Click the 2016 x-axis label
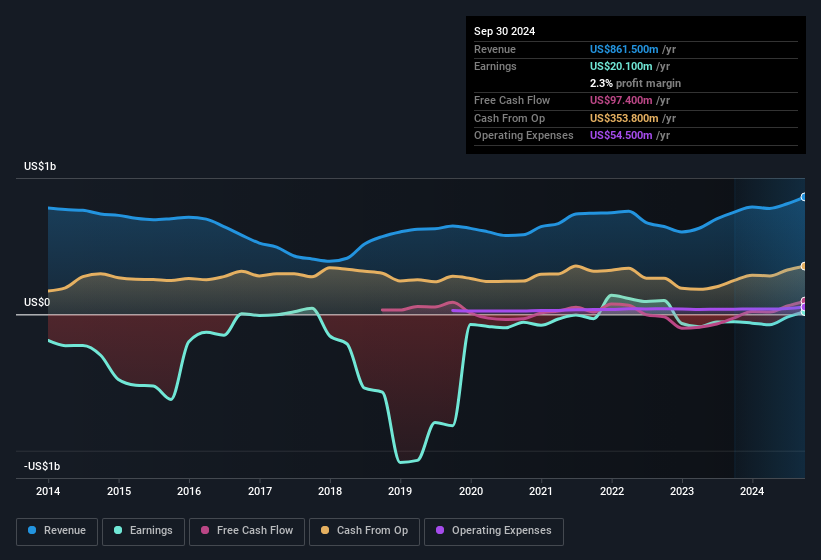The image size is (821, 560). tap(189, 491)
